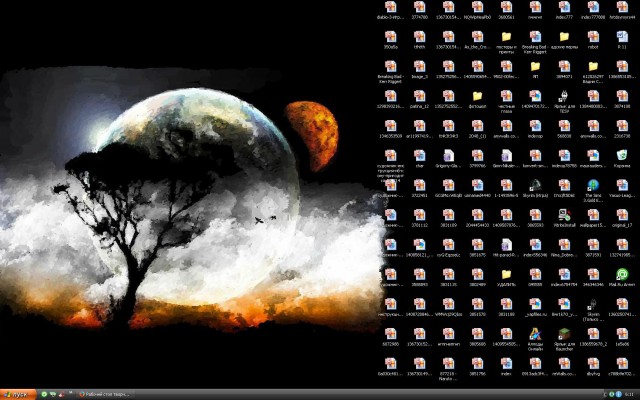Select the index556346 file icon
The height and width of the screenshot is (400, 640).
tap(535, 244)
